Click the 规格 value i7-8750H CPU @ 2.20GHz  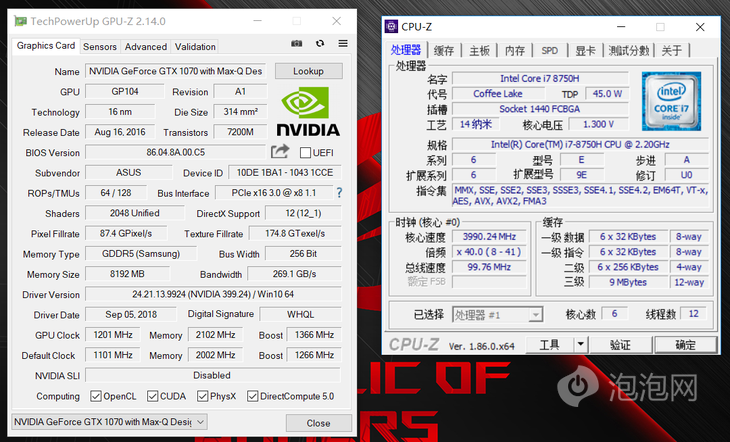[x=580, y=144]
